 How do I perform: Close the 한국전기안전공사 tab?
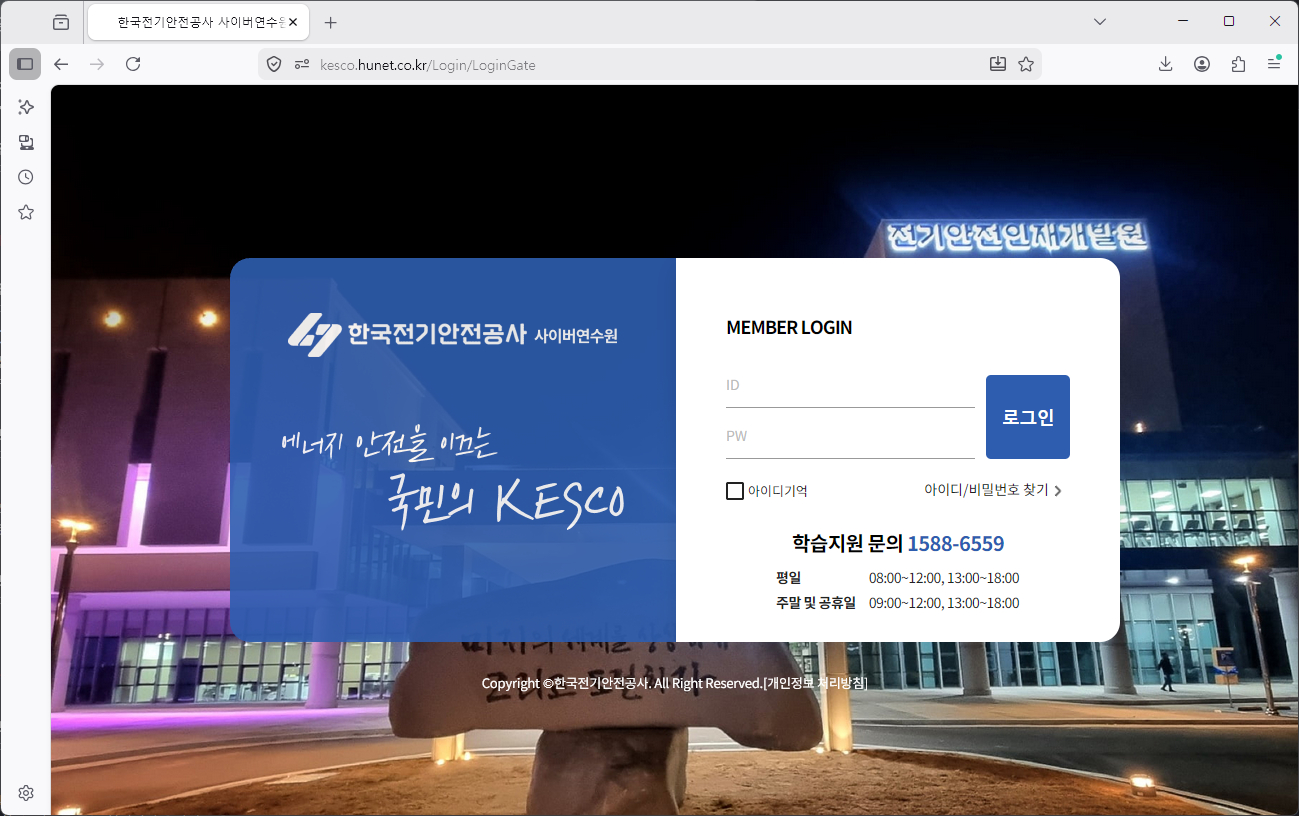[x=293, y=22]
